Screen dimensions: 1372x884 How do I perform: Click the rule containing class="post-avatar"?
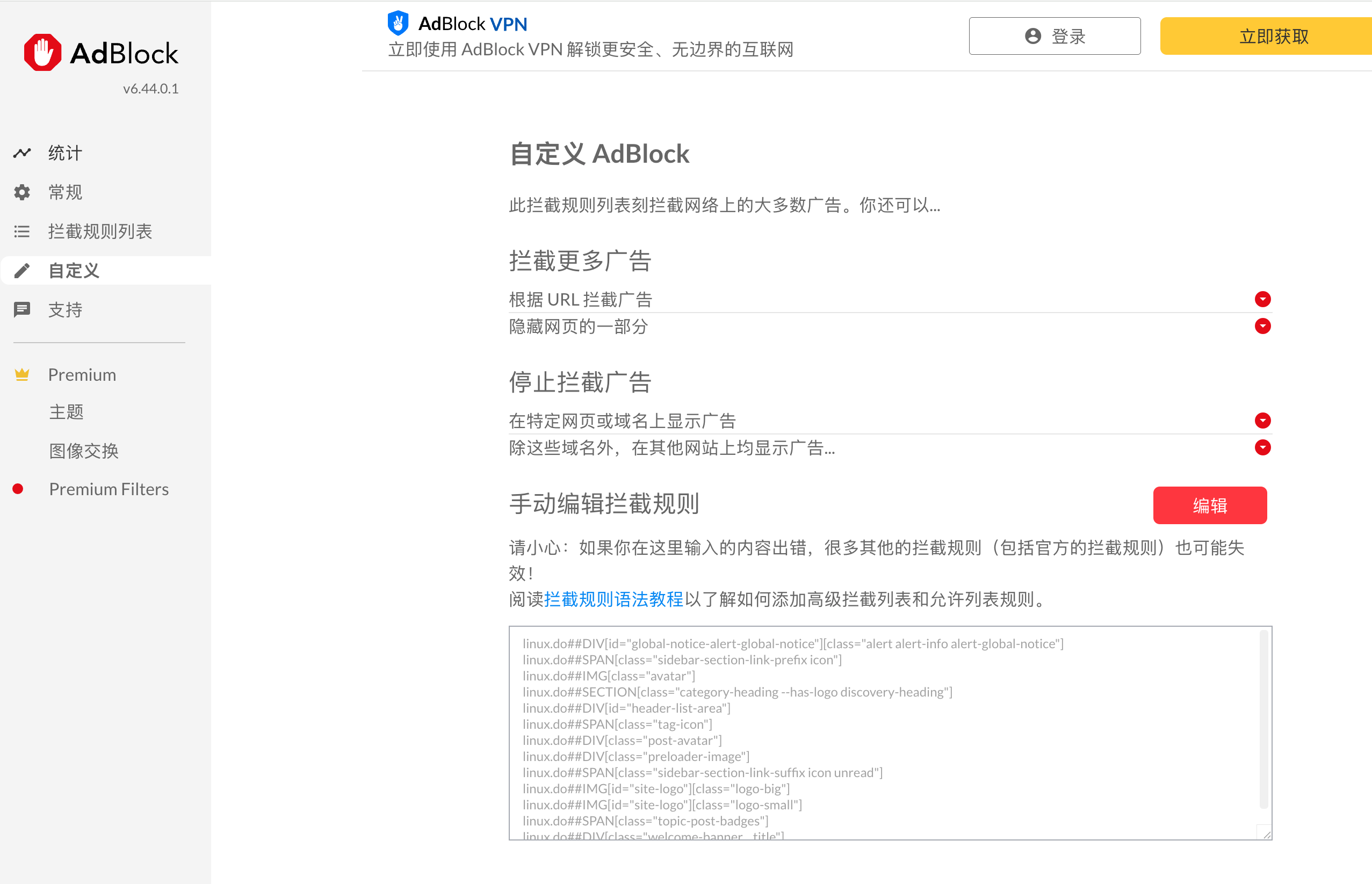click(622, 740)
